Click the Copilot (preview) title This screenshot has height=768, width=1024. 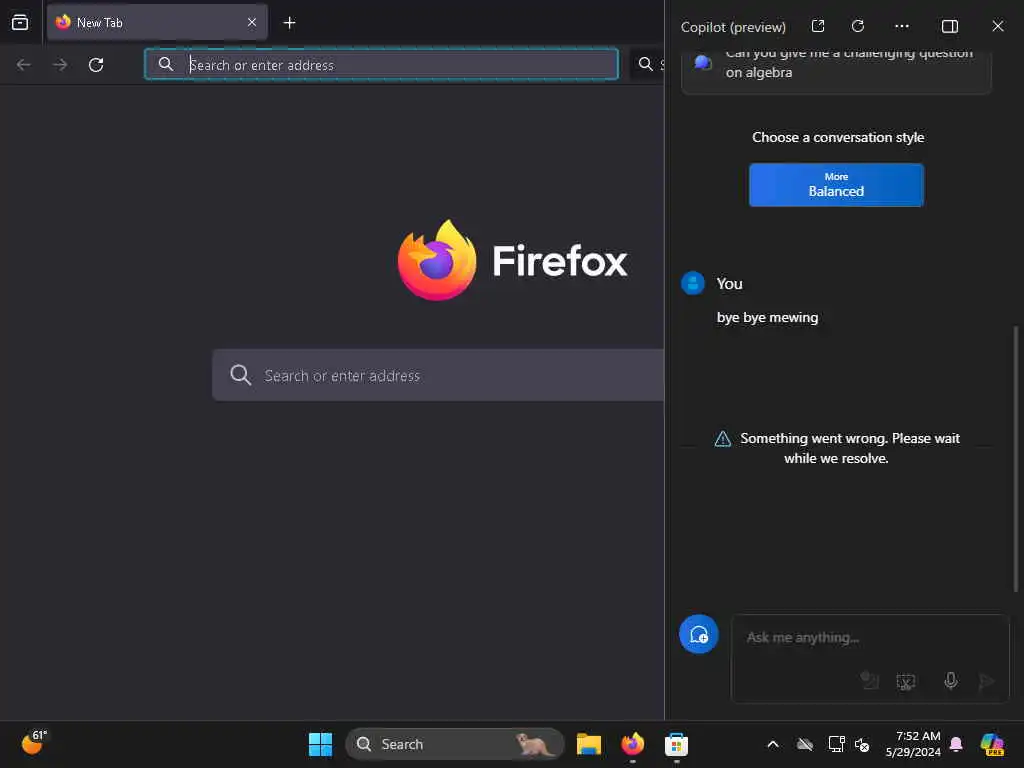point(733,27)
